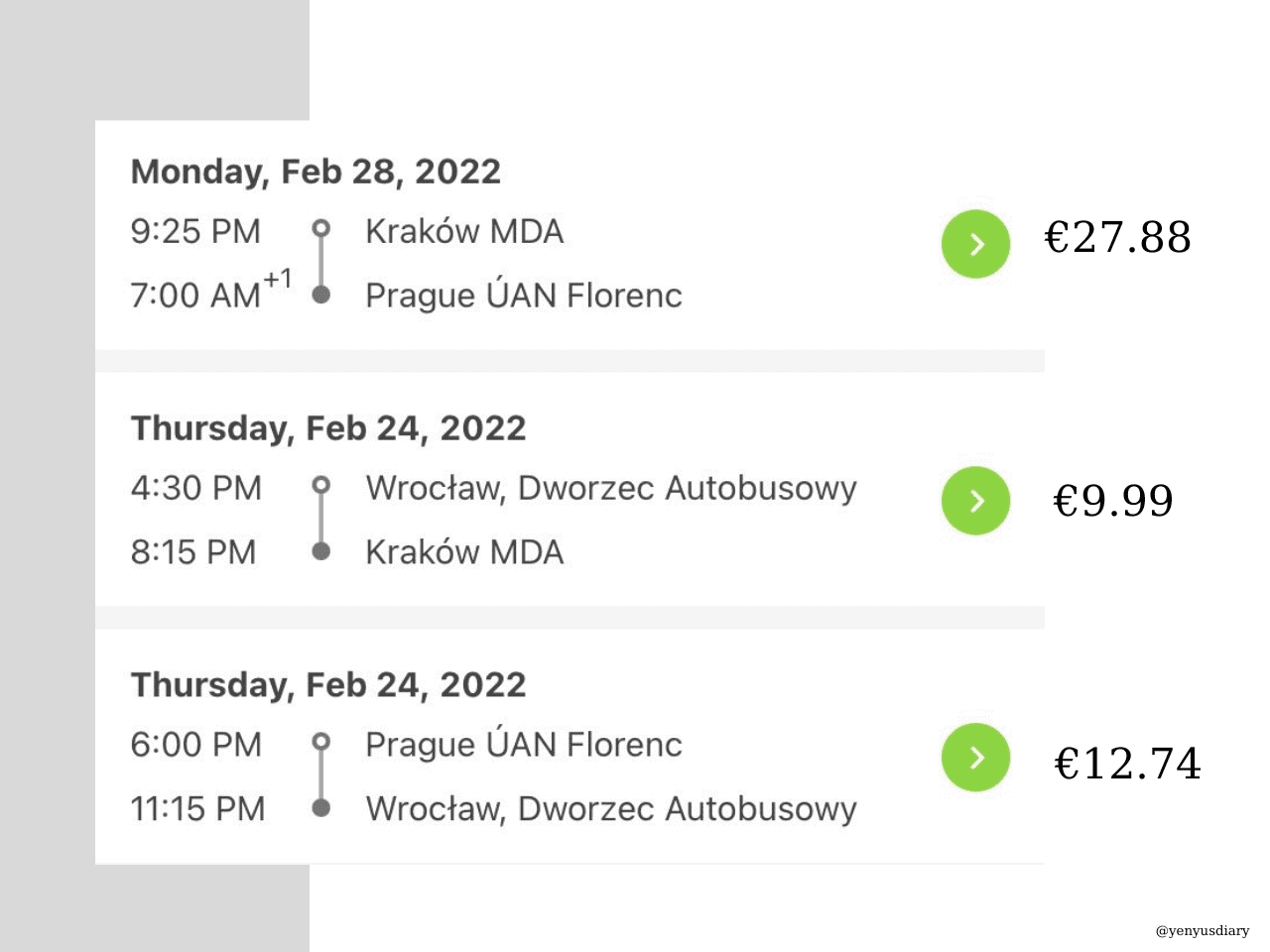This screenshot has height=952, width=1270.
Task: Select the Monday, Feb 28, 2022 heading
Action: 316,172
